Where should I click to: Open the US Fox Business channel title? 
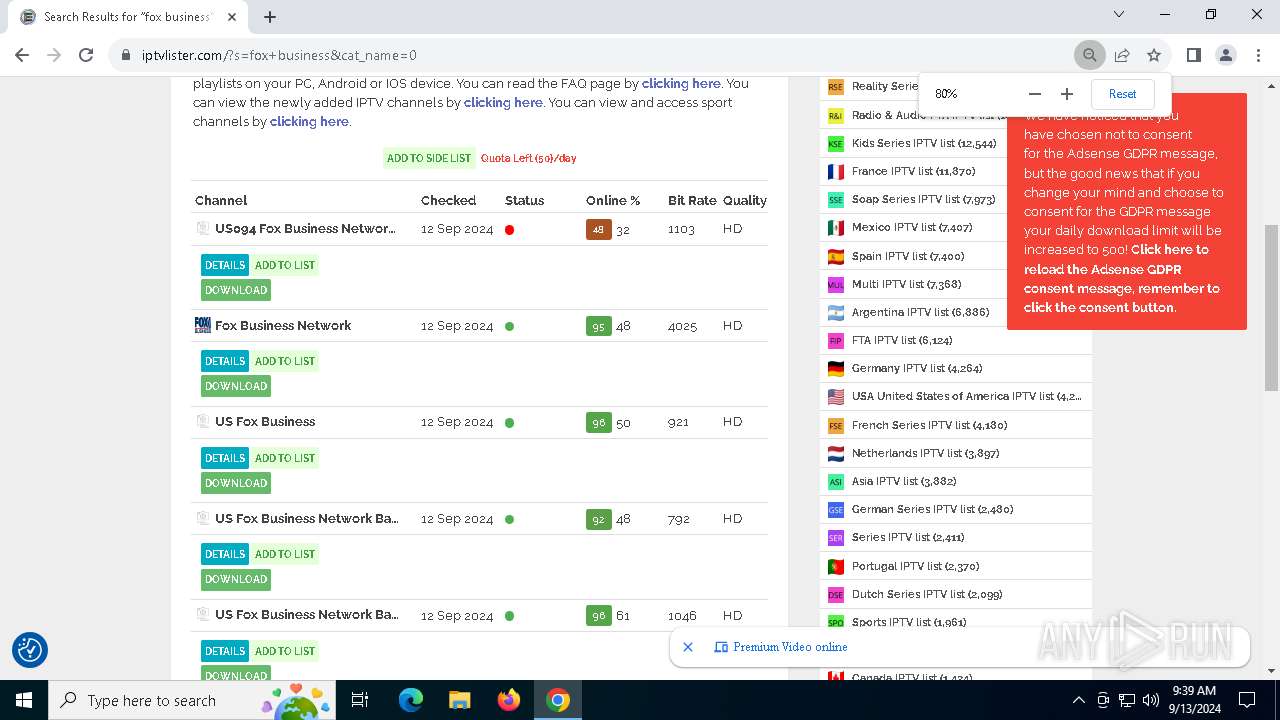click(x=265, y=421)
